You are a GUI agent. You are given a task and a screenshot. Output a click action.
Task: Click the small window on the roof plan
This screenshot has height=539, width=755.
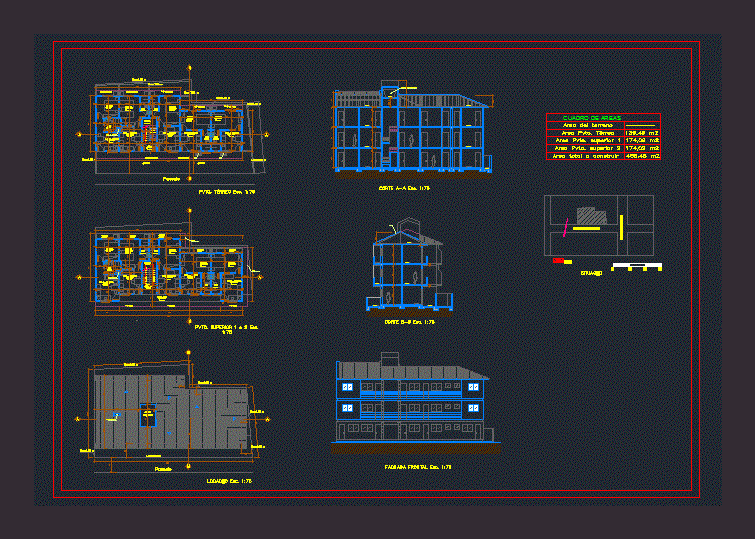[148, 415]
